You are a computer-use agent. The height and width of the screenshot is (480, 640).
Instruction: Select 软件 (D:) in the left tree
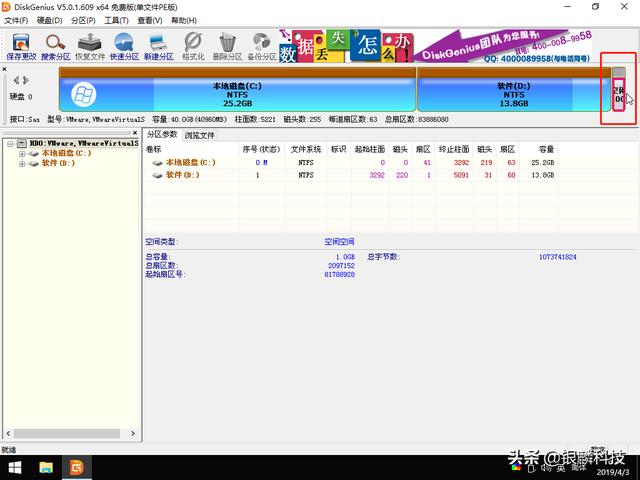tap(58, 163)
